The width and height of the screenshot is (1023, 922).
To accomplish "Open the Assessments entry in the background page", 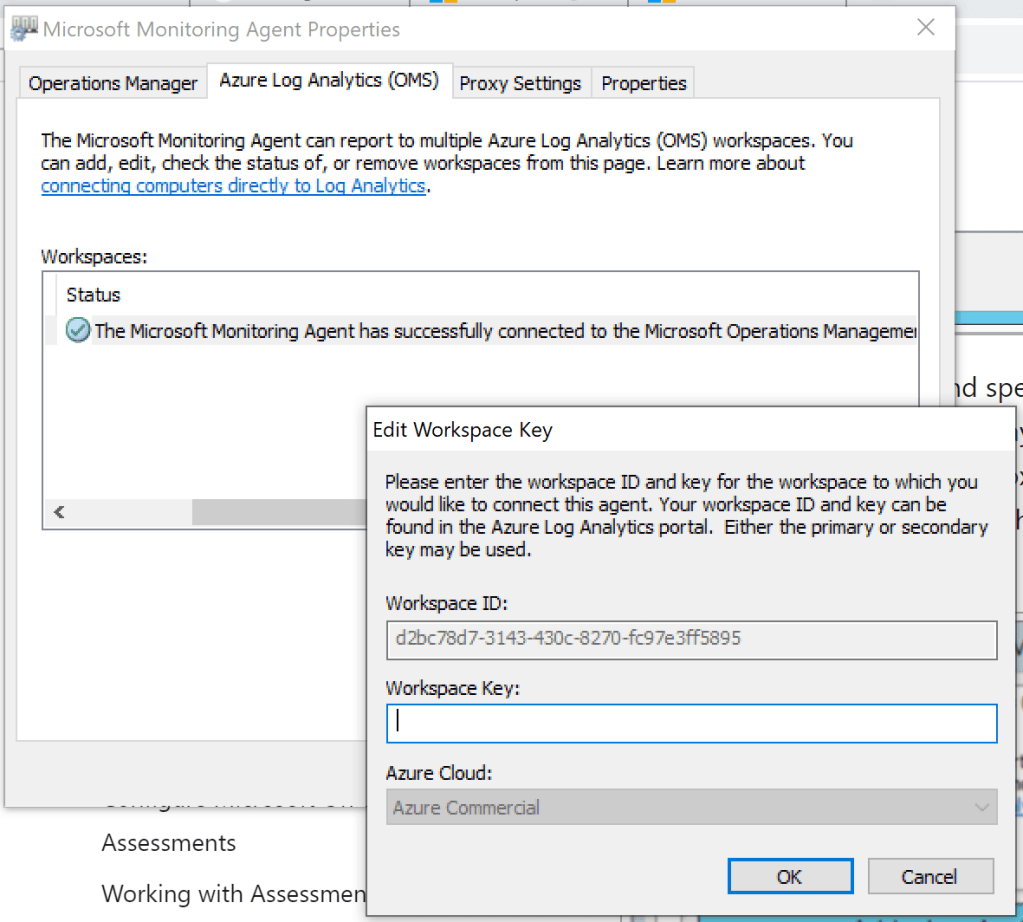I will pos(169,843).
